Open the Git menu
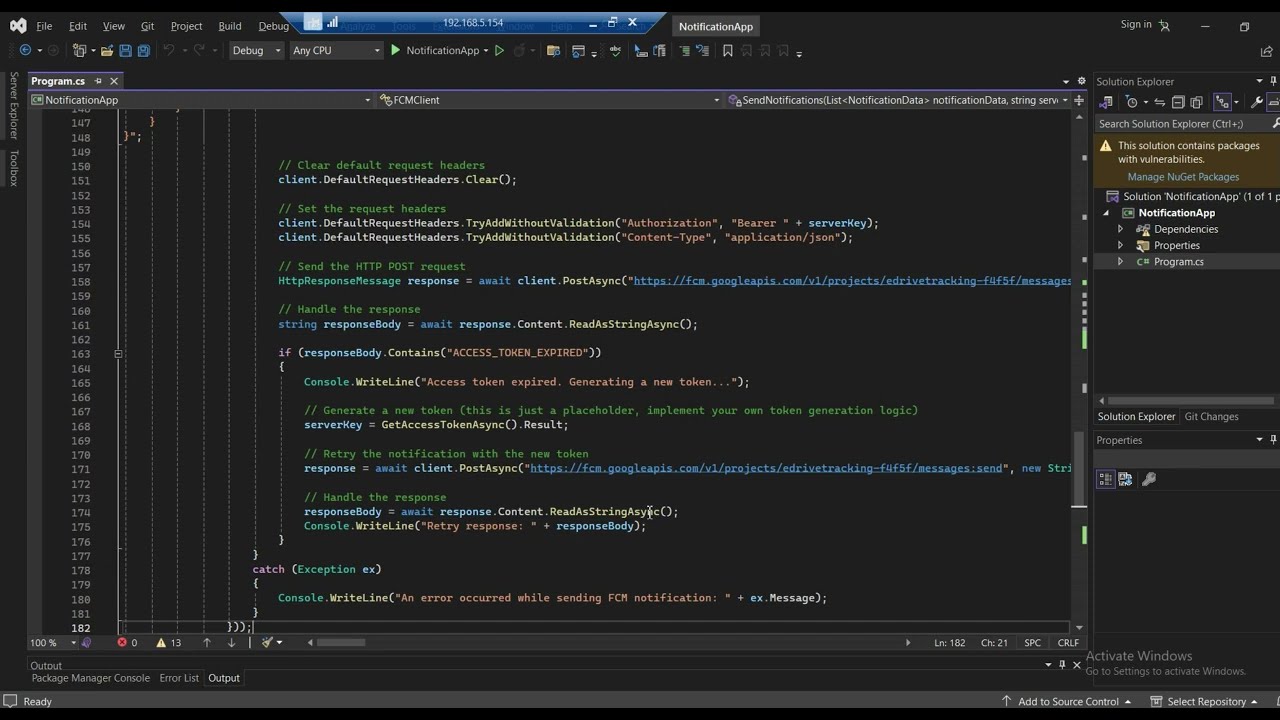Viewport: 1280px width, 720px height. tap(147, 26)
